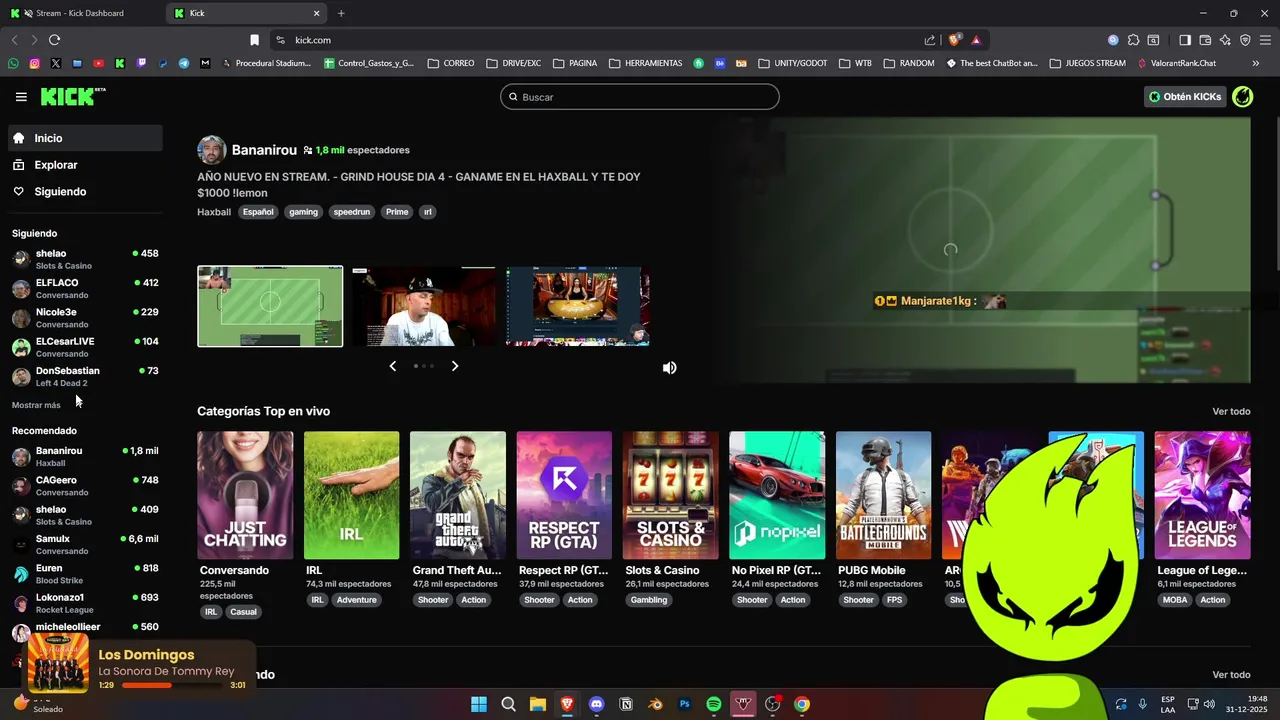Open the Brave Wallet icon
Image resolution: width=1280 pixels, height=720 pixels.
[1205, 40]
